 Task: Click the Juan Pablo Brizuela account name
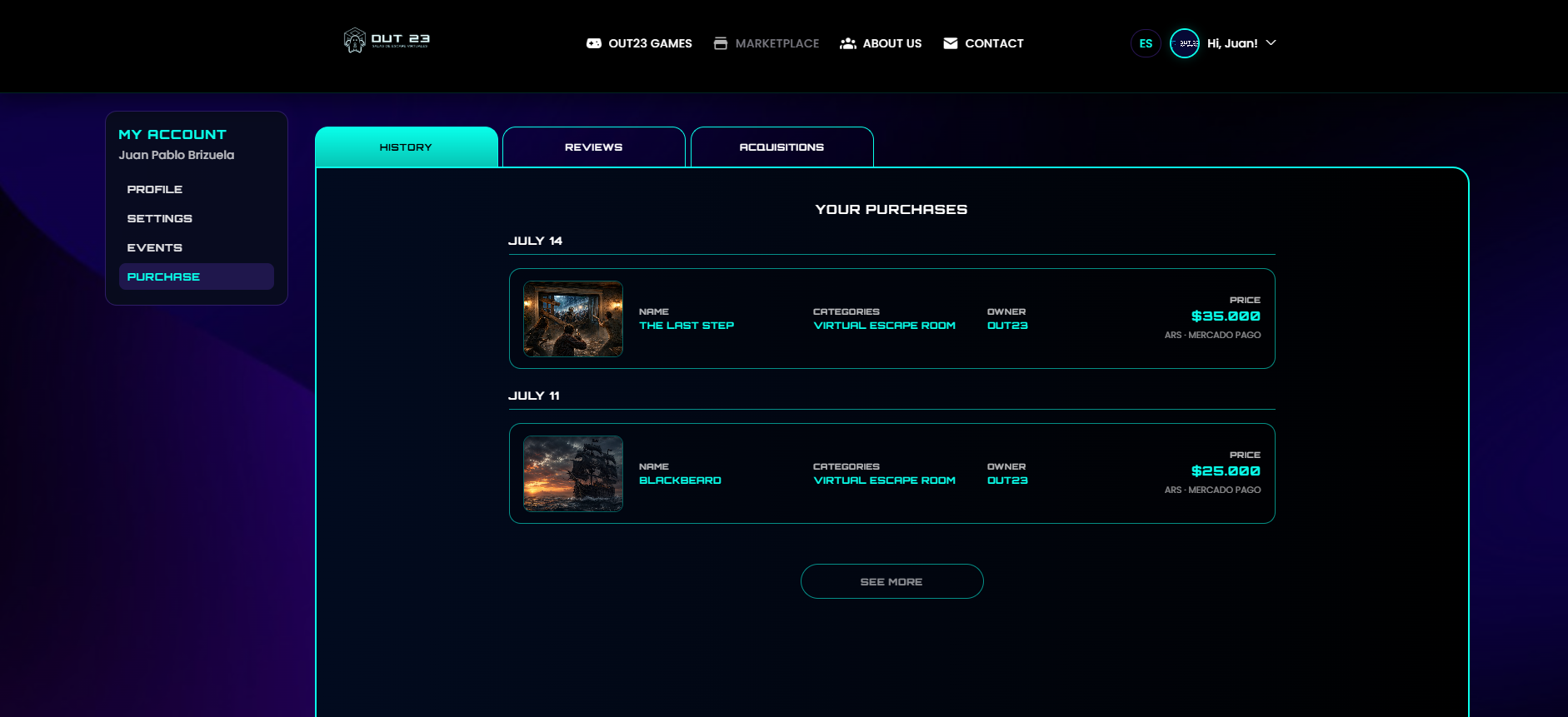coord(177,155)
